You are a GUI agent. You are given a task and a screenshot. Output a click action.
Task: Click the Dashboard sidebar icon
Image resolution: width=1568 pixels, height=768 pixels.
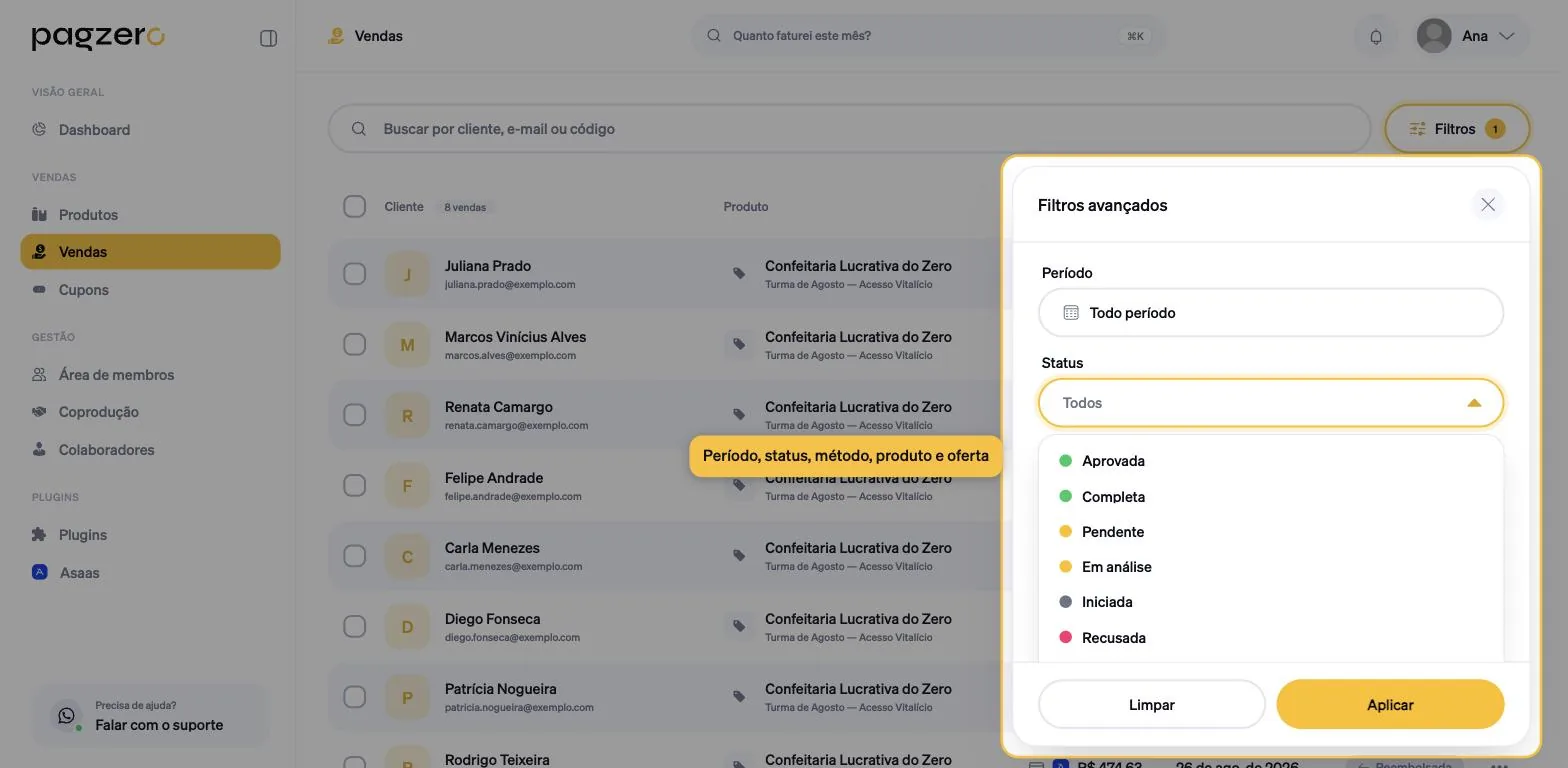click(39, 129)
